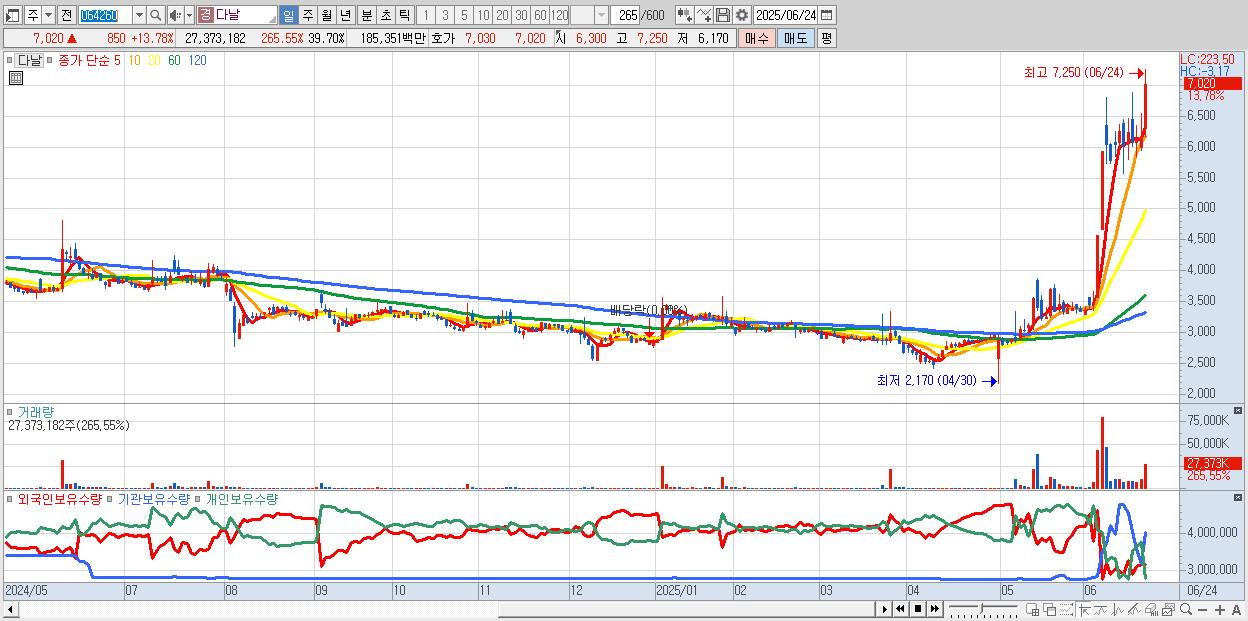Click the stop button in bottom controls
This screenshot has width=1248, height=621.
click(x=918, y=609)
